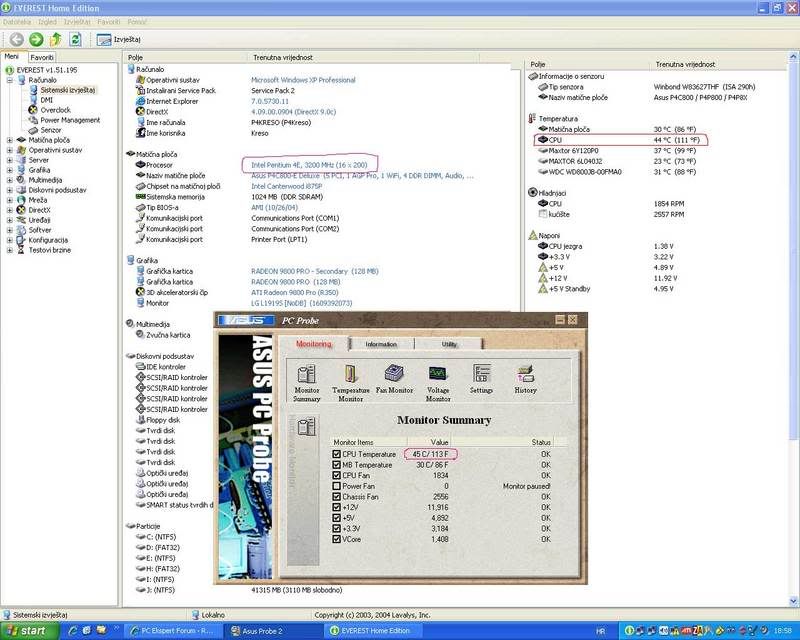Open Fan Monitor in PC Probe
This screenshot has height=640, width=800.
pos(394,379)
